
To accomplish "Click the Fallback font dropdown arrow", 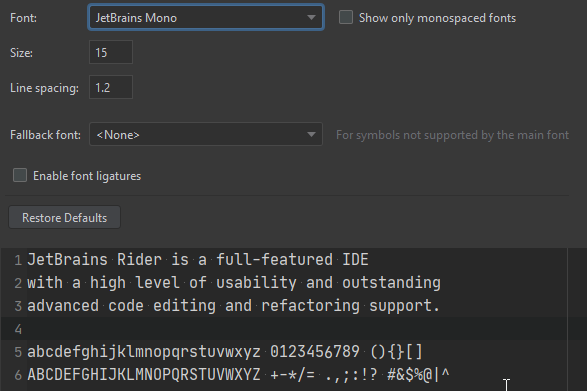I will 311,134.
